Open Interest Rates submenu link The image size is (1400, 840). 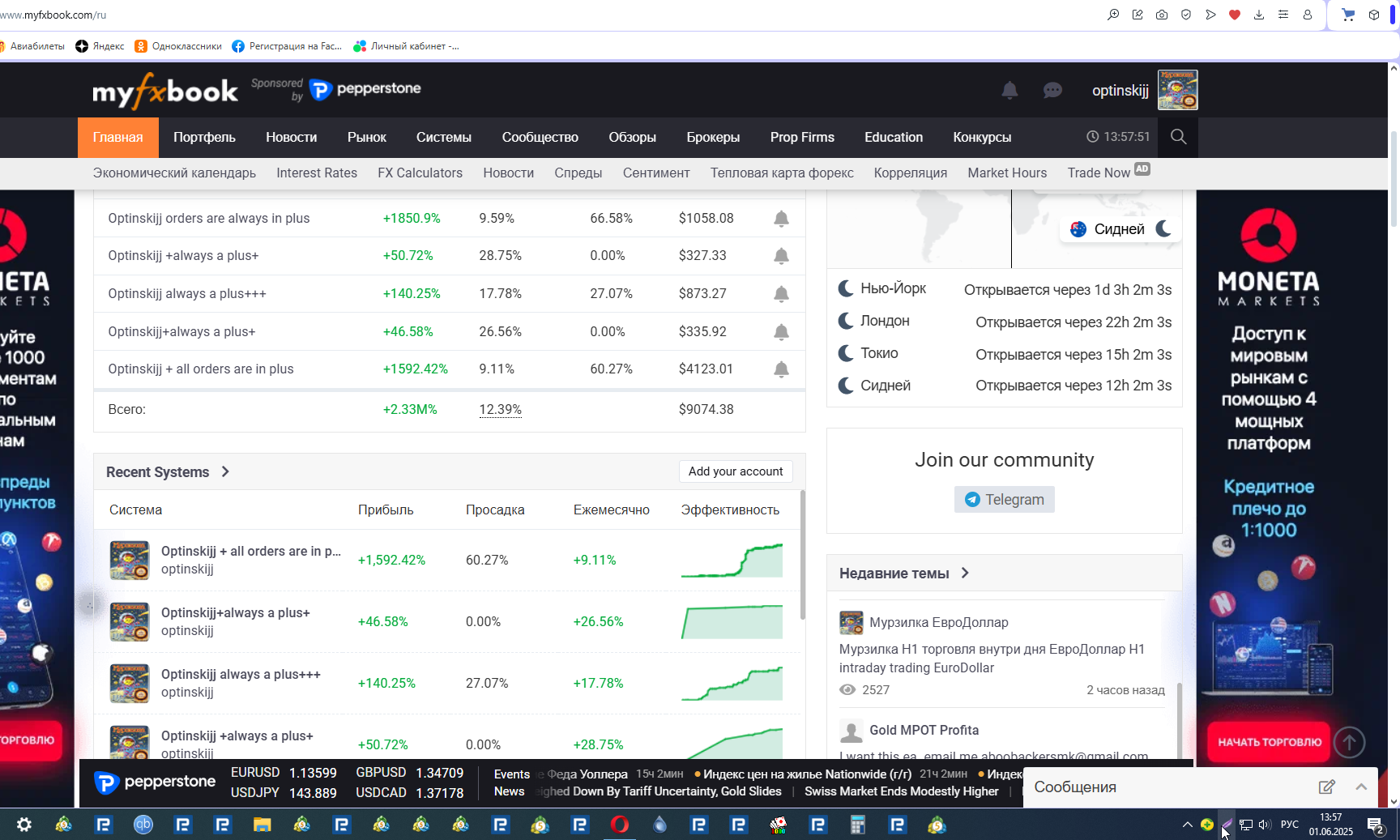point(317,173)
